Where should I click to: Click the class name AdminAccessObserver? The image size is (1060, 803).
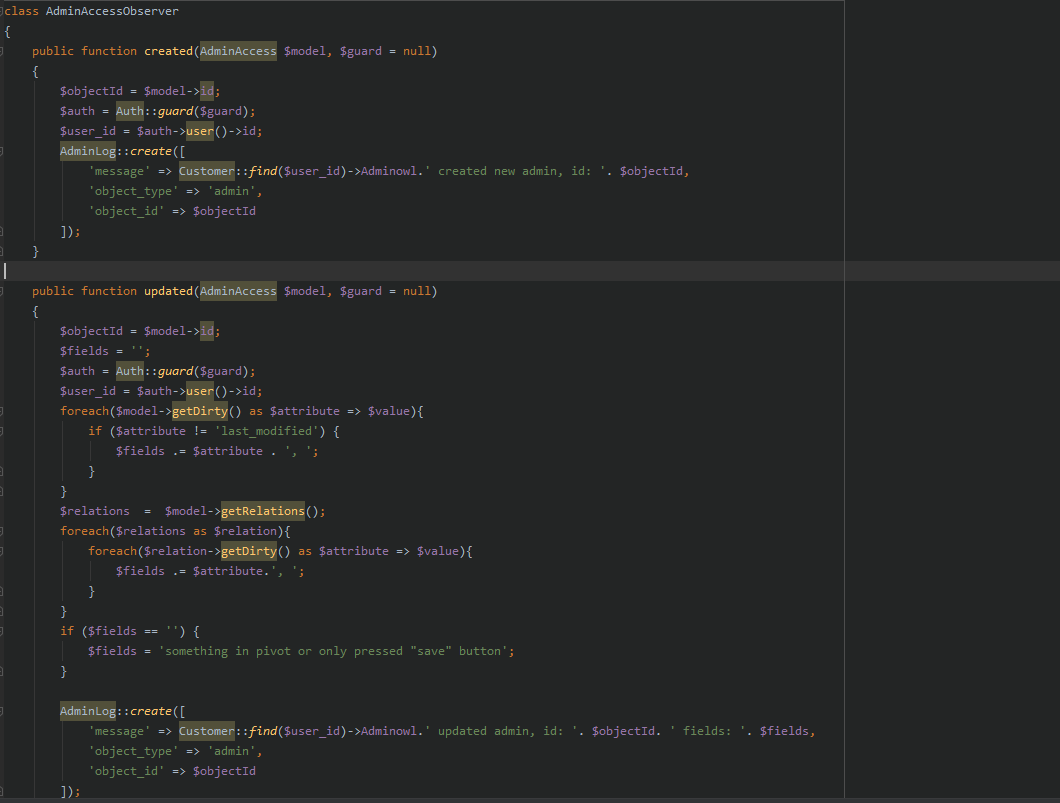(x=112, y=11)
